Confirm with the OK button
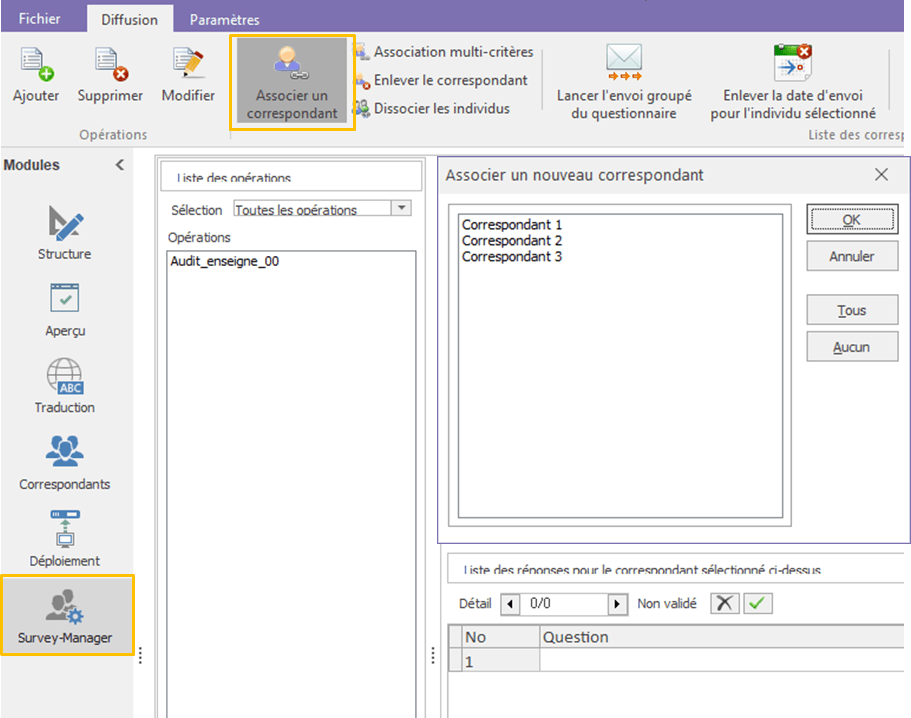 tap(852, 220)
